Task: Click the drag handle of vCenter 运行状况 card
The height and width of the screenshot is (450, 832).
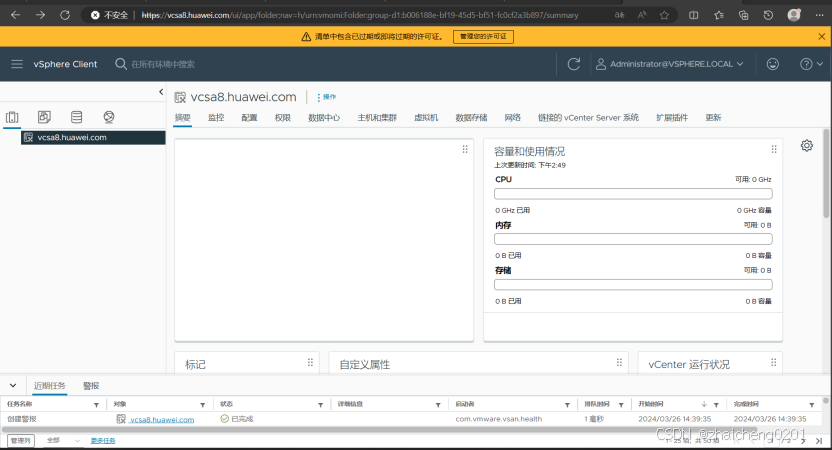Action: [x=774, y=362]
